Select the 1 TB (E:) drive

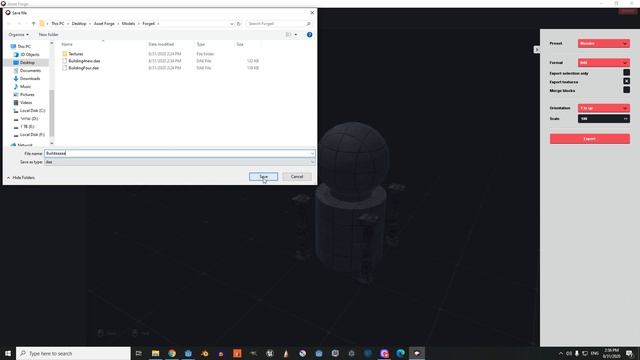coord(27,127)
